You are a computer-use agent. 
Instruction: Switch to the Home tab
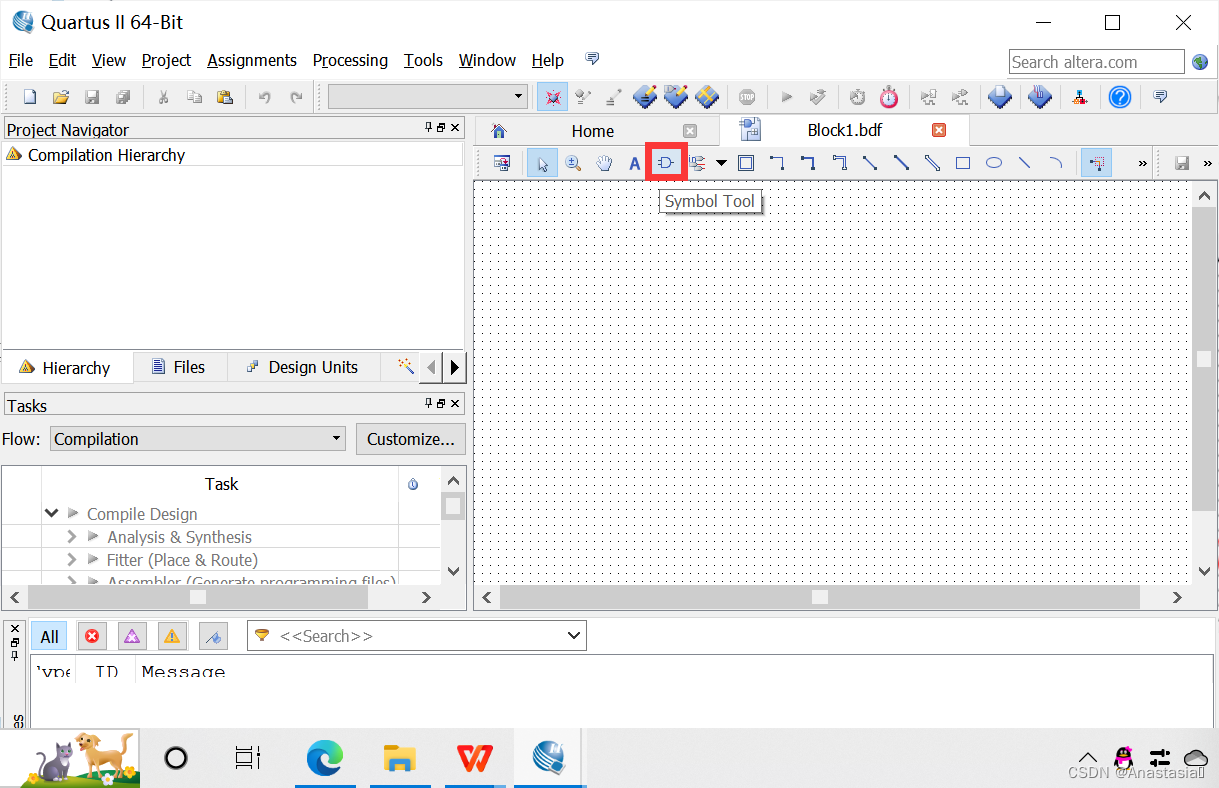point(593,131)
